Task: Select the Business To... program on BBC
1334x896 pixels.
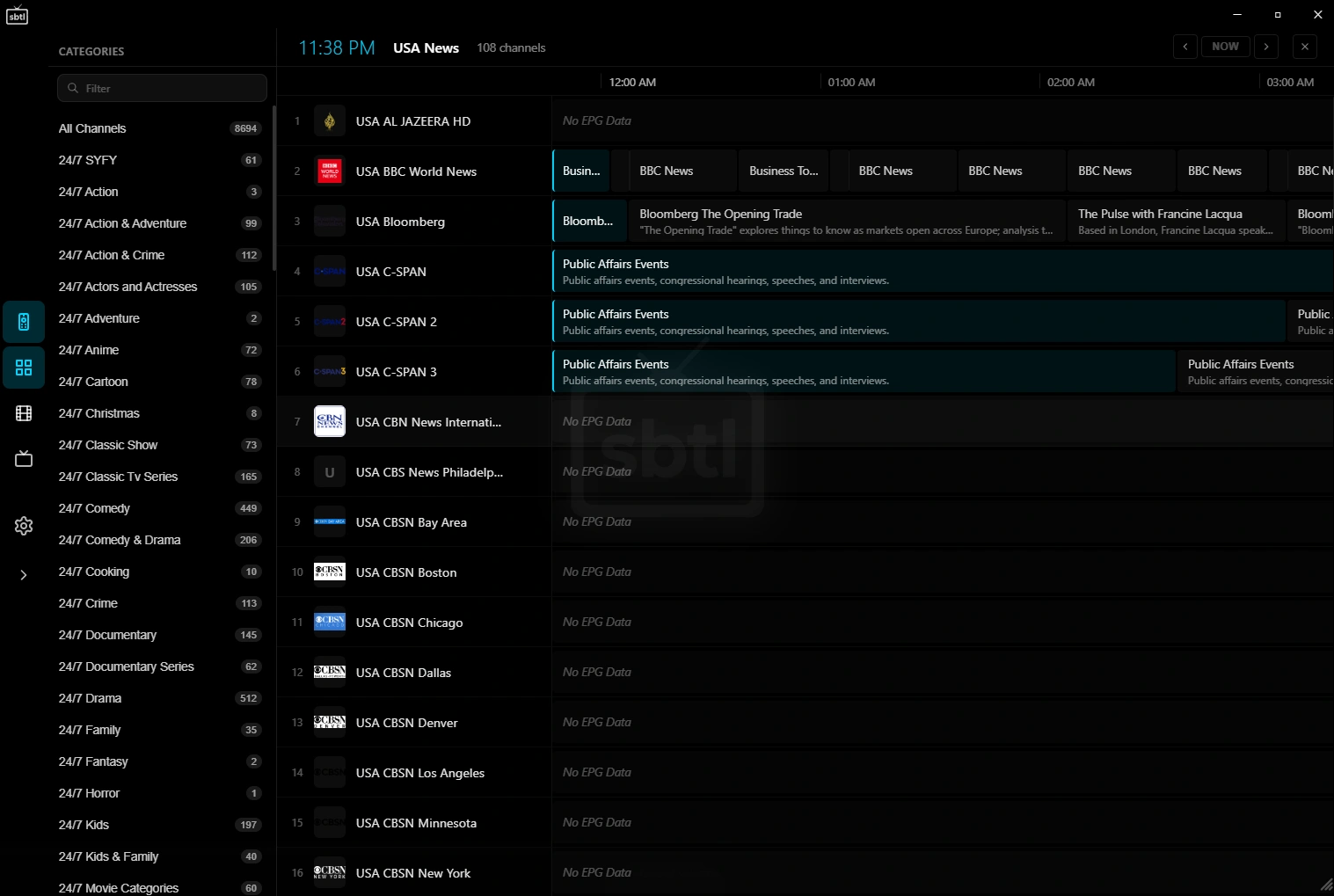Action: [784, 171]
